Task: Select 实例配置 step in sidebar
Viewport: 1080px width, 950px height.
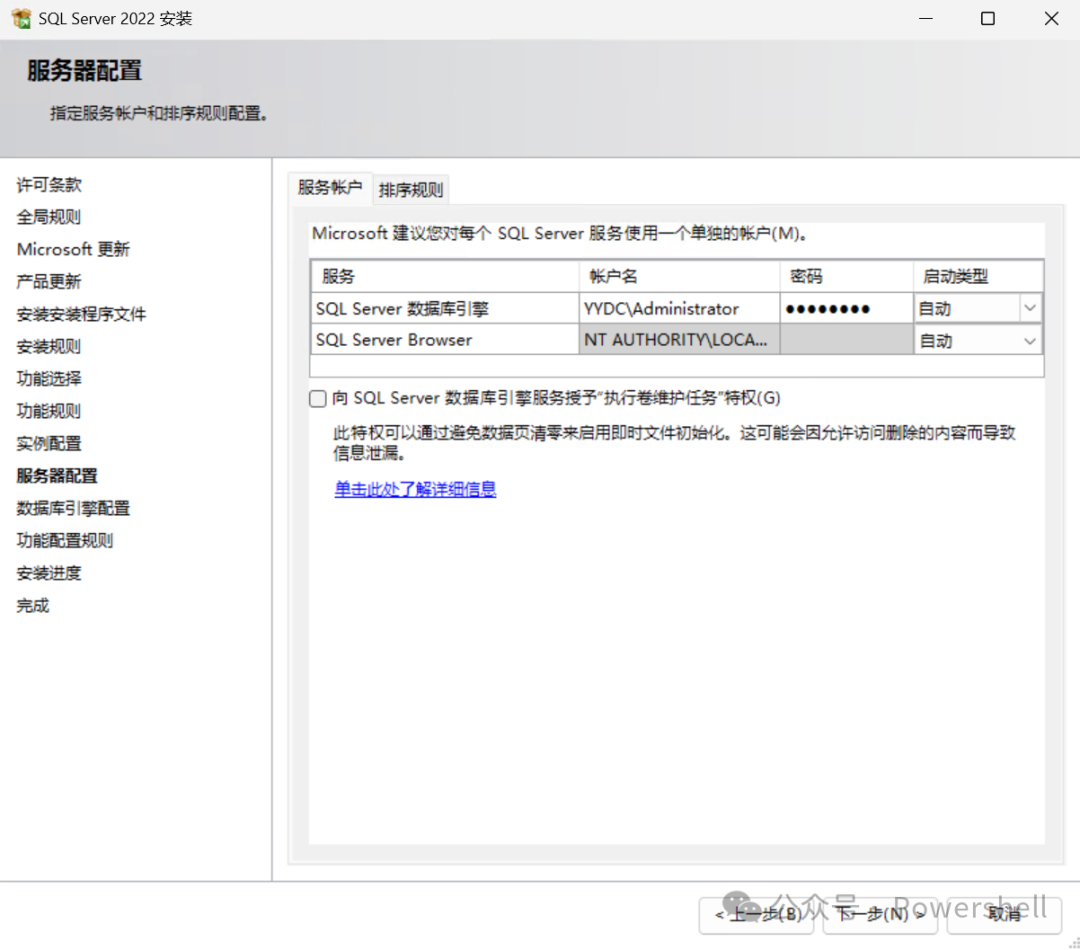Action: click(49, 443)
